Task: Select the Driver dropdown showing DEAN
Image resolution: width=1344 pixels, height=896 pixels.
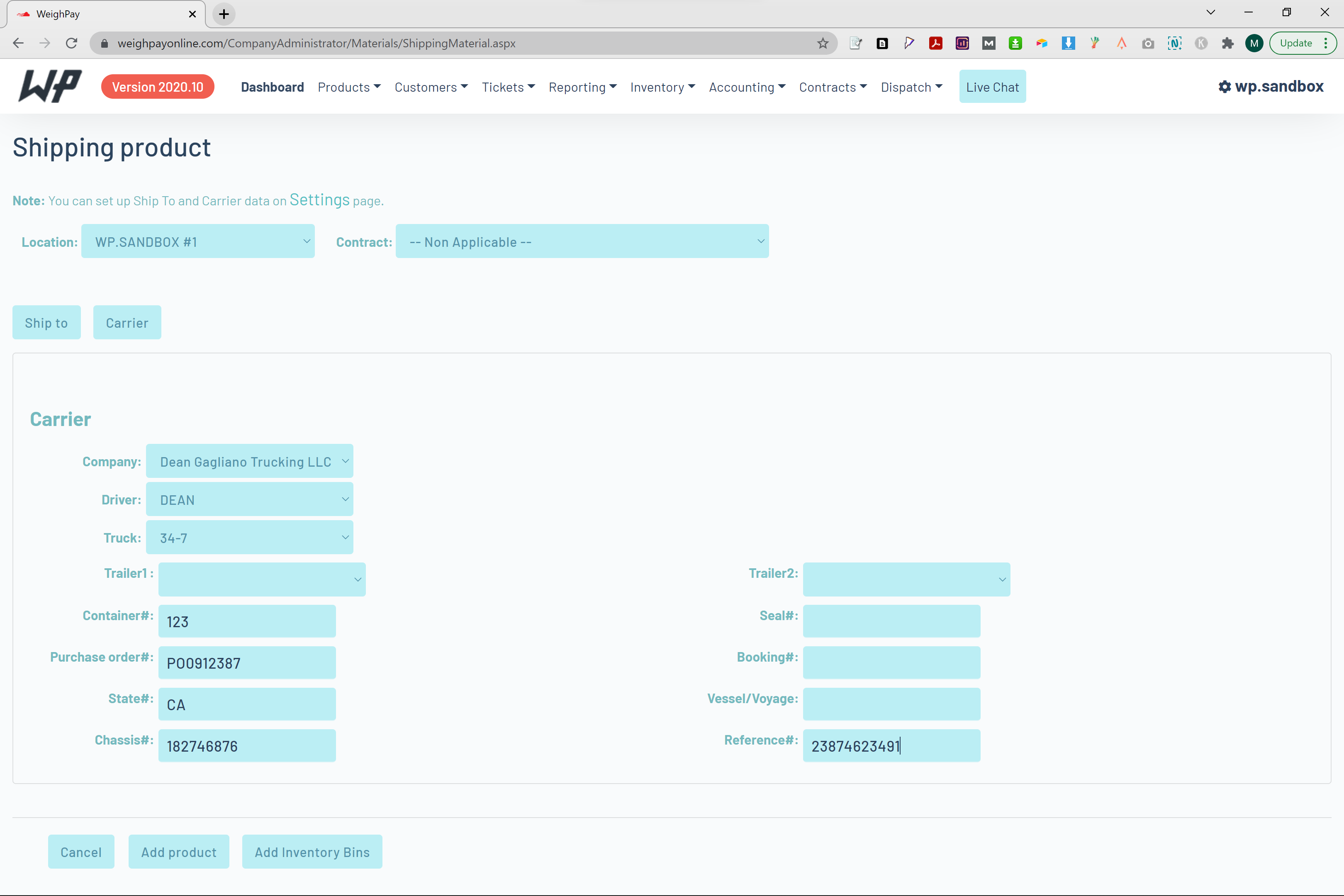Action: 249,499
